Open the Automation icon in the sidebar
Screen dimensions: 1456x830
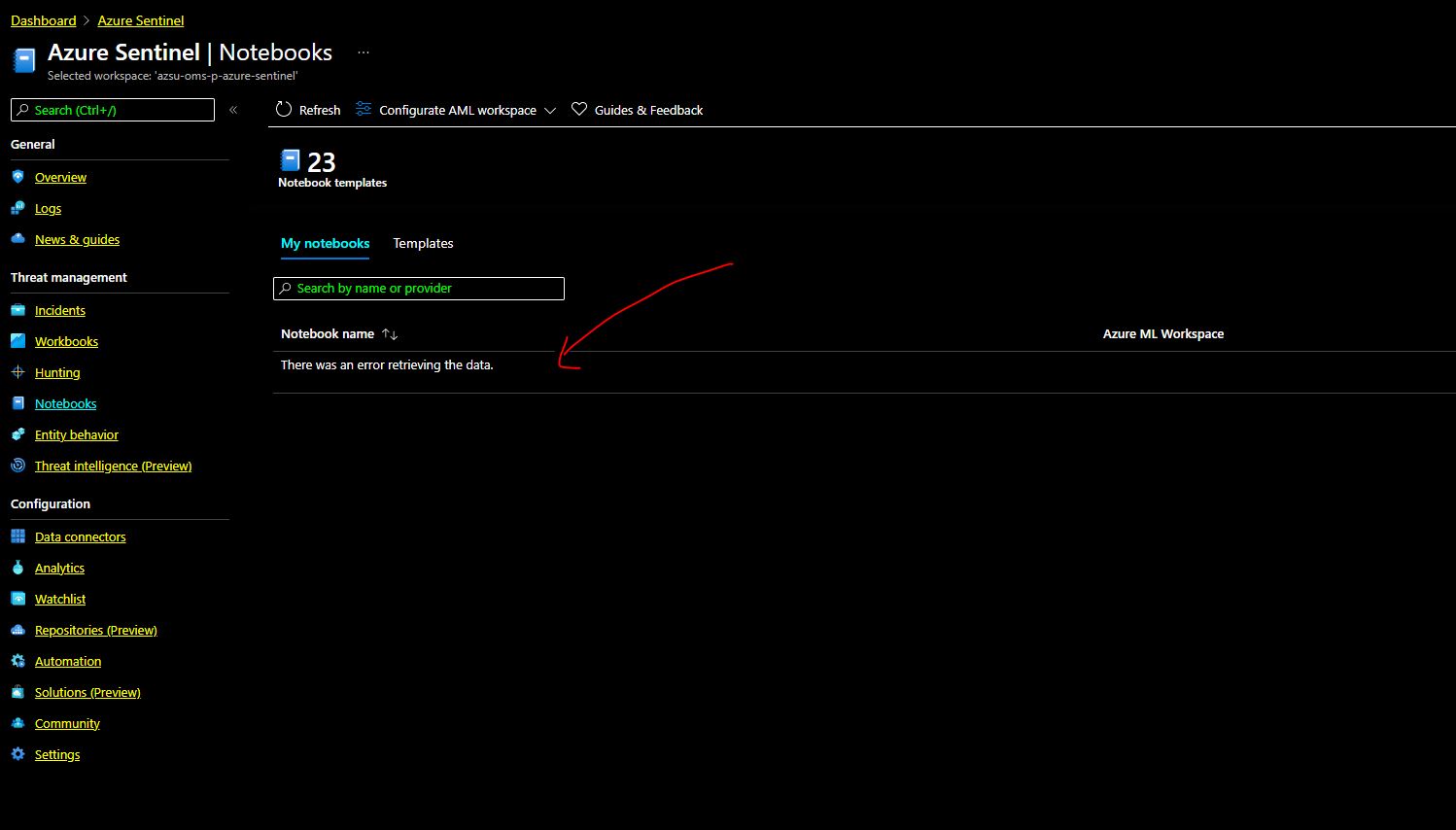pyautogui.click(x=18, y=660)
